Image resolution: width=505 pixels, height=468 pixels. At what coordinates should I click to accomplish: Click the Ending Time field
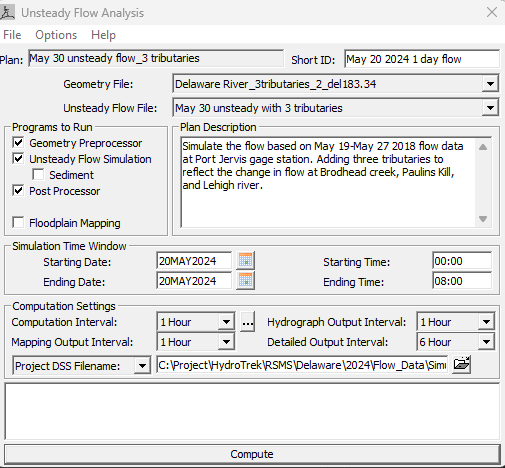pos(462,281)
